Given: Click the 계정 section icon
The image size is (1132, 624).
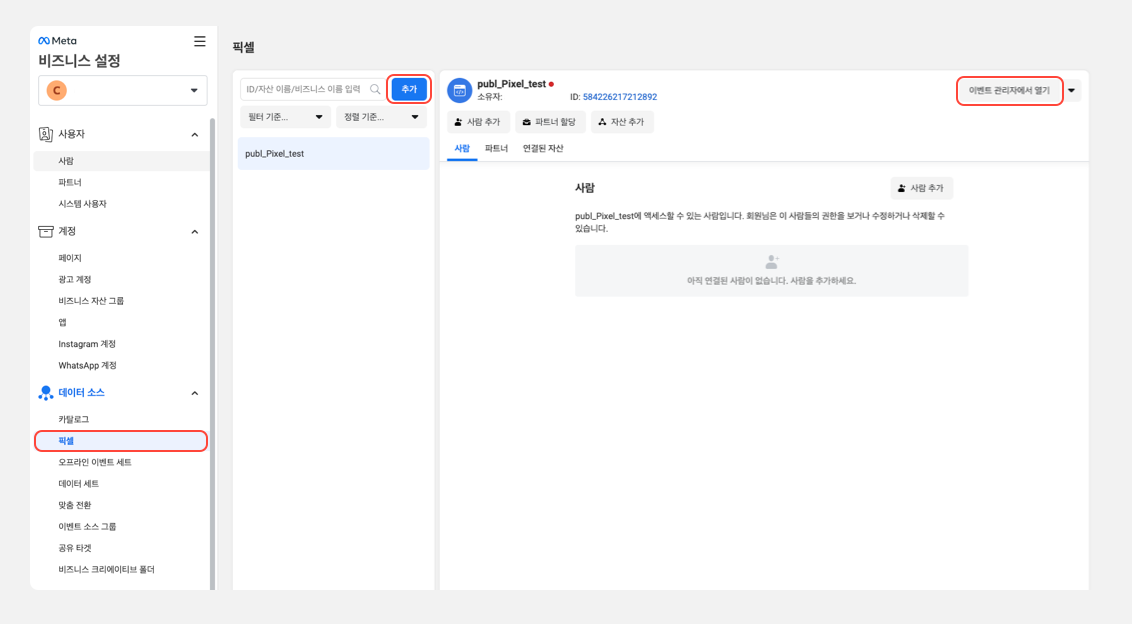Looking at the screenshot, I should coord(45,231).
